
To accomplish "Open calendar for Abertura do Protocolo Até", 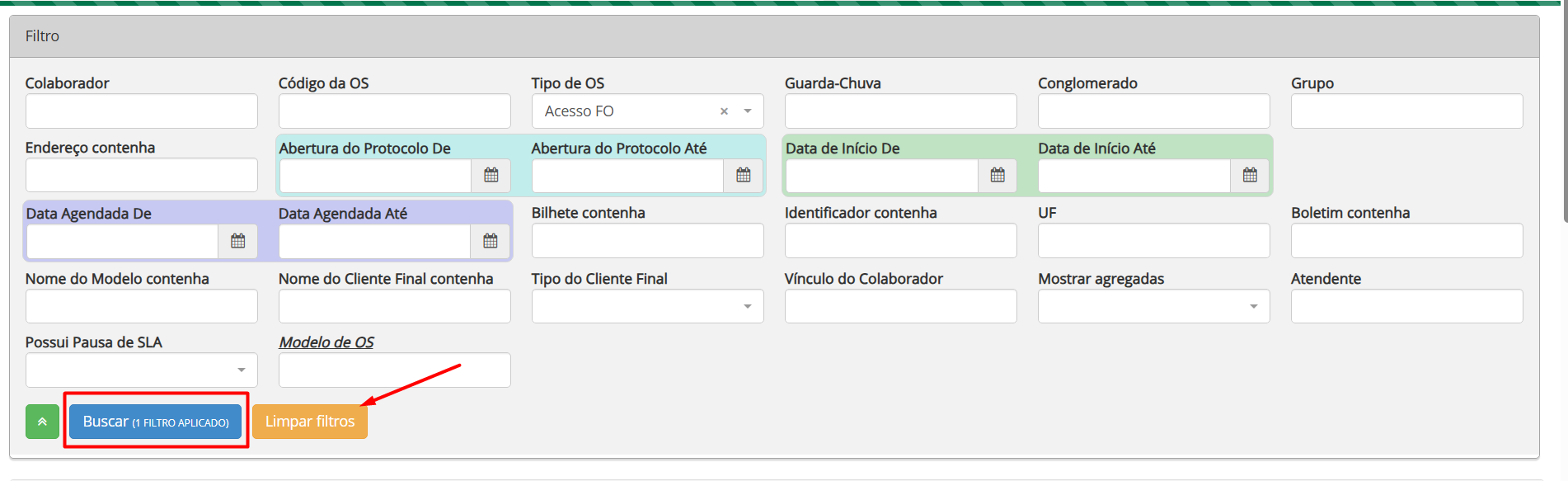I will tap(744, 175).
